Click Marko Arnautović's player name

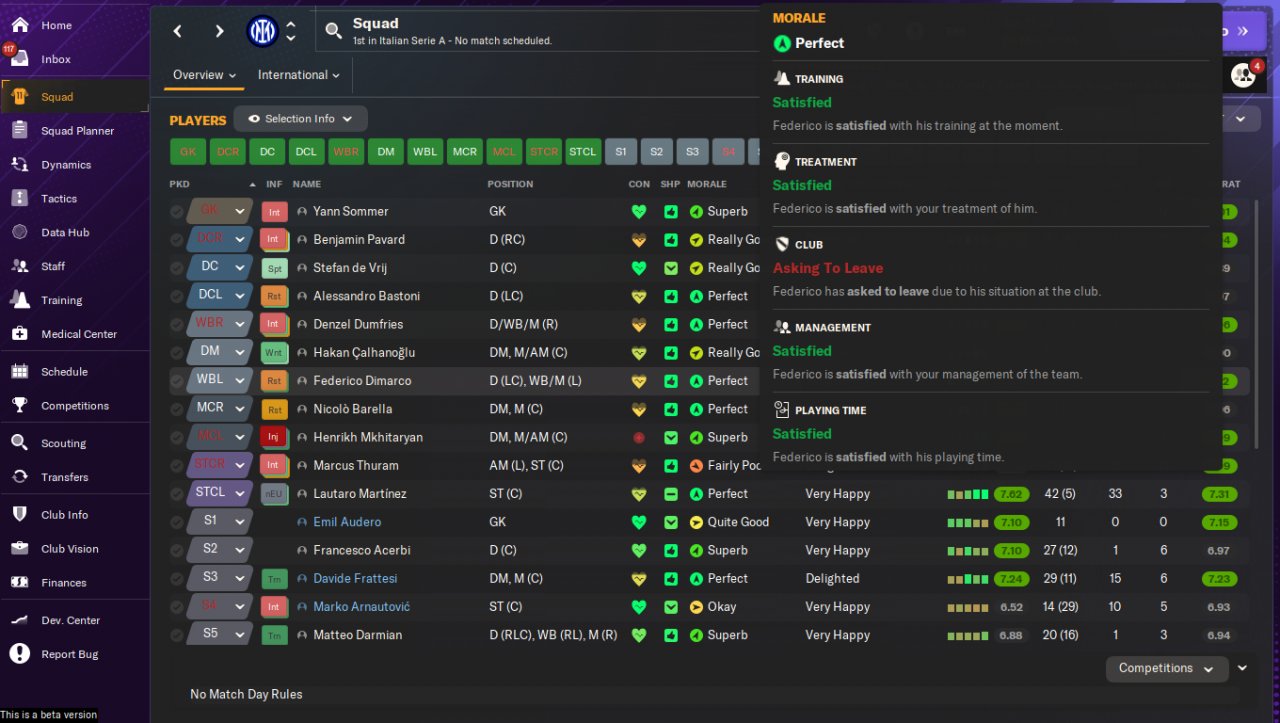coord(361,607)
